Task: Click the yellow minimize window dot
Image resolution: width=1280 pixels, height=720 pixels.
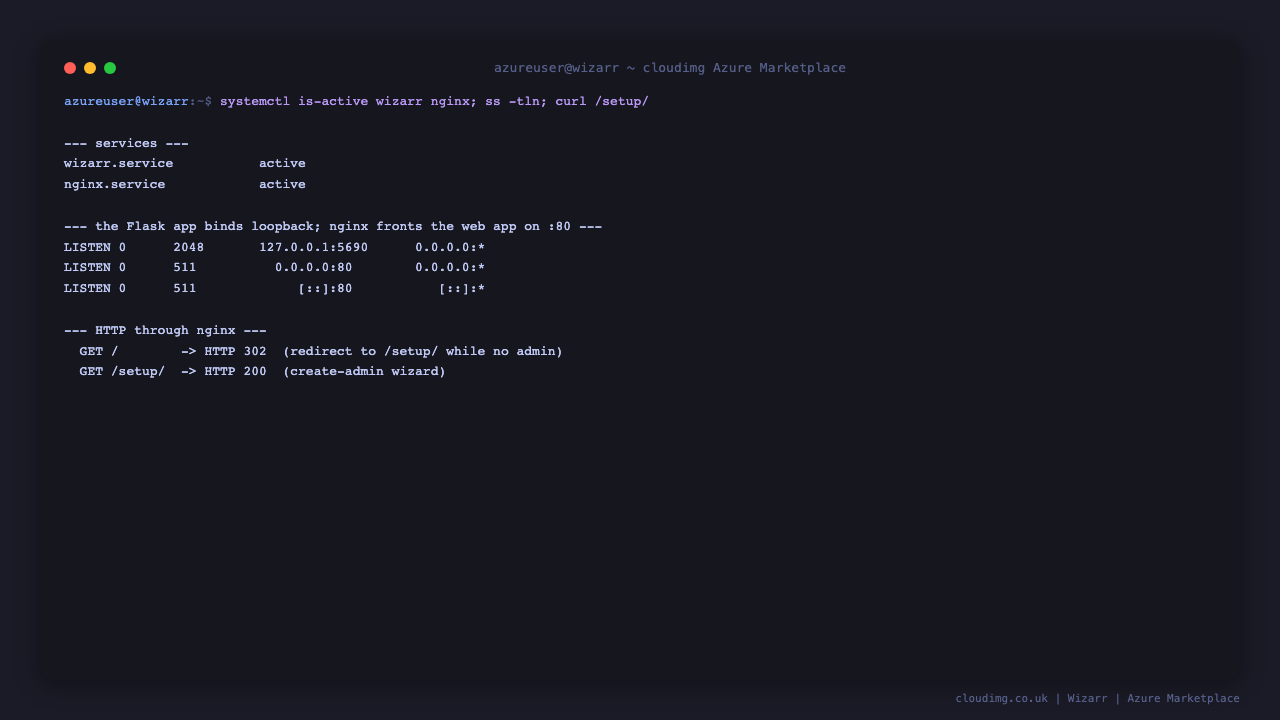Action: pyautogui.click(x=90, y=68)
